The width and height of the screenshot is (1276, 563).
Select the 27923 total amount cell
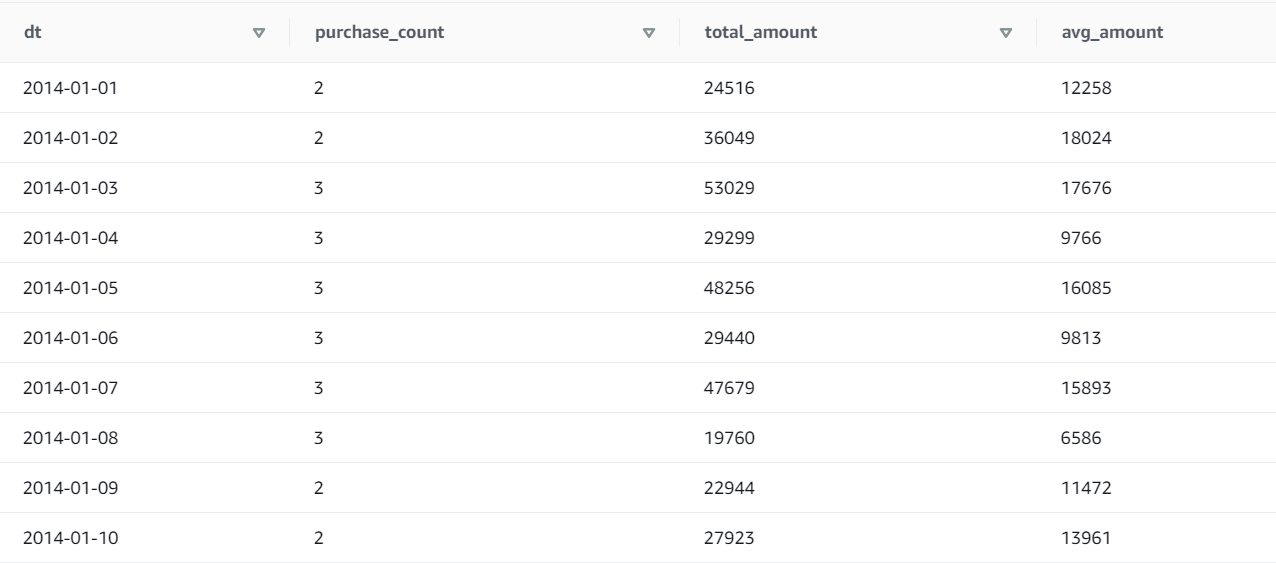tap(728, 538)
